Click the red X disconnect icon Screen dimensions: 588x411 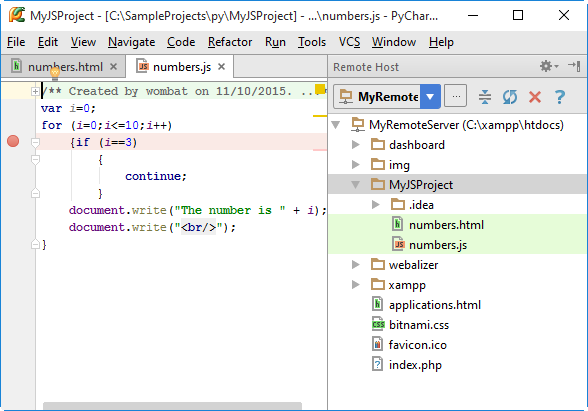[x=535, y=97]
